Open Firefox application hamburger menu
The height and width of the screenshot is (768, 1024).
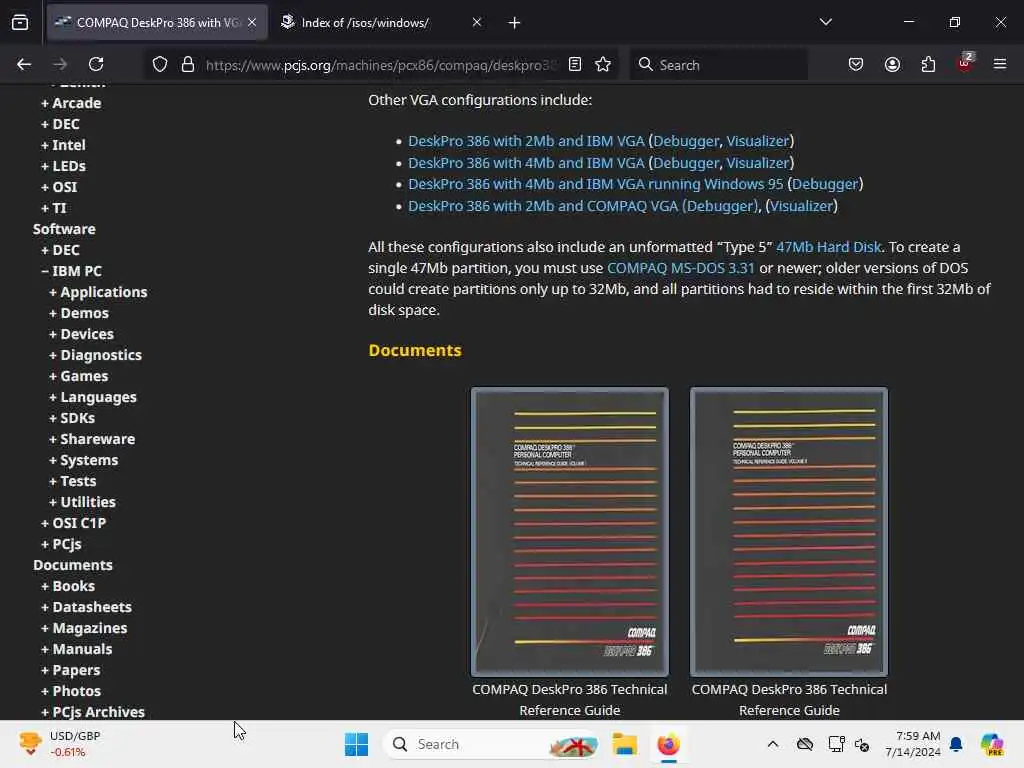point(1000,64)
